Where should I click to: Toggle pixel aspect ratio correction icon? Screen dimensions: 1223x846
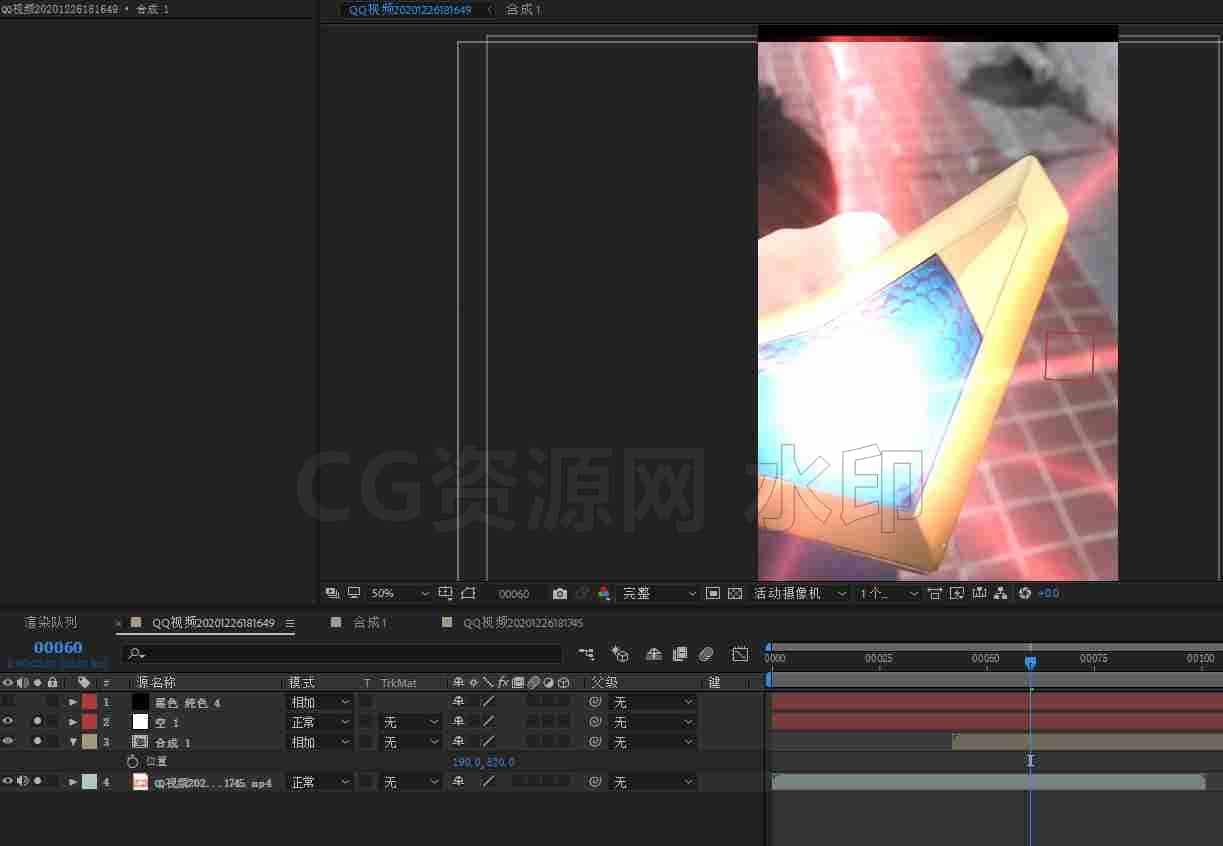point(934,593)
